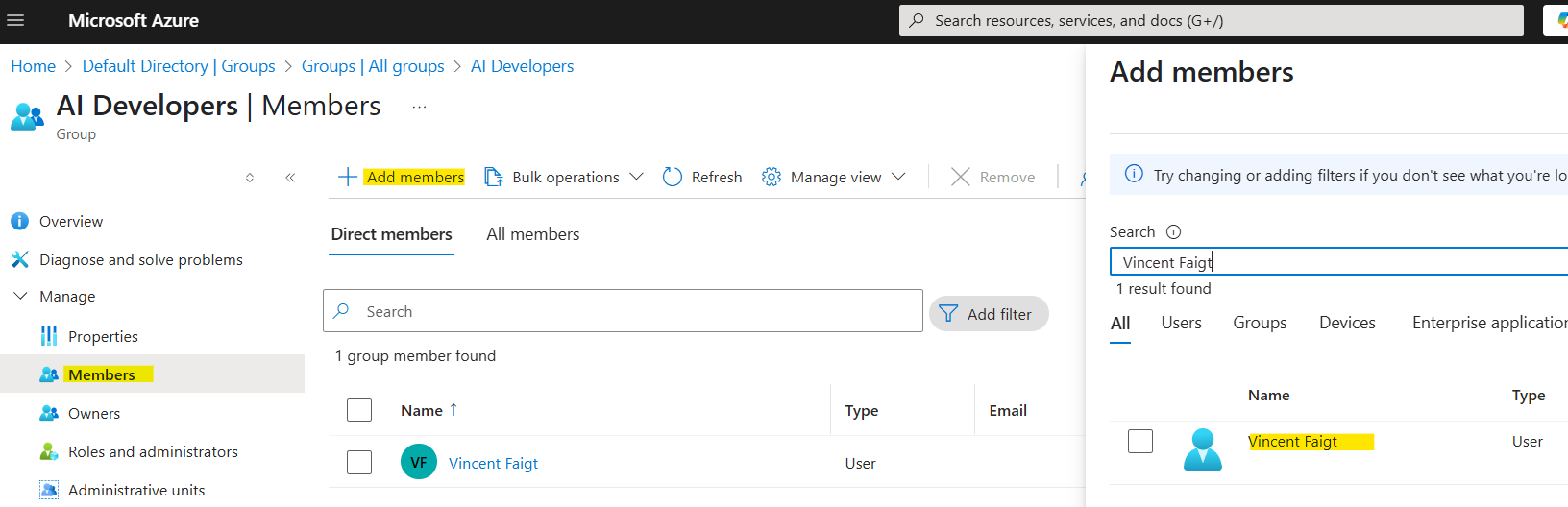Click the Search info tooltip icon

point(1173,232)
